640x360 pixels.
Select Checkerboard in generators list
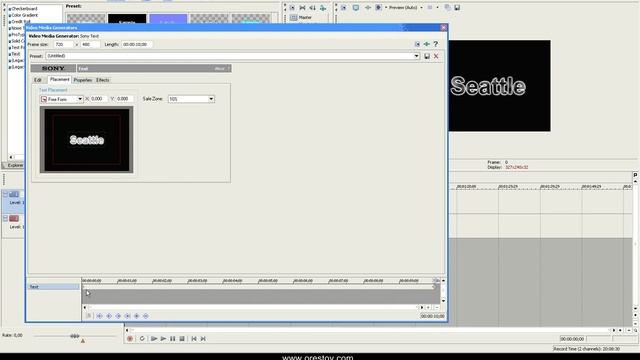coord(24,9)
